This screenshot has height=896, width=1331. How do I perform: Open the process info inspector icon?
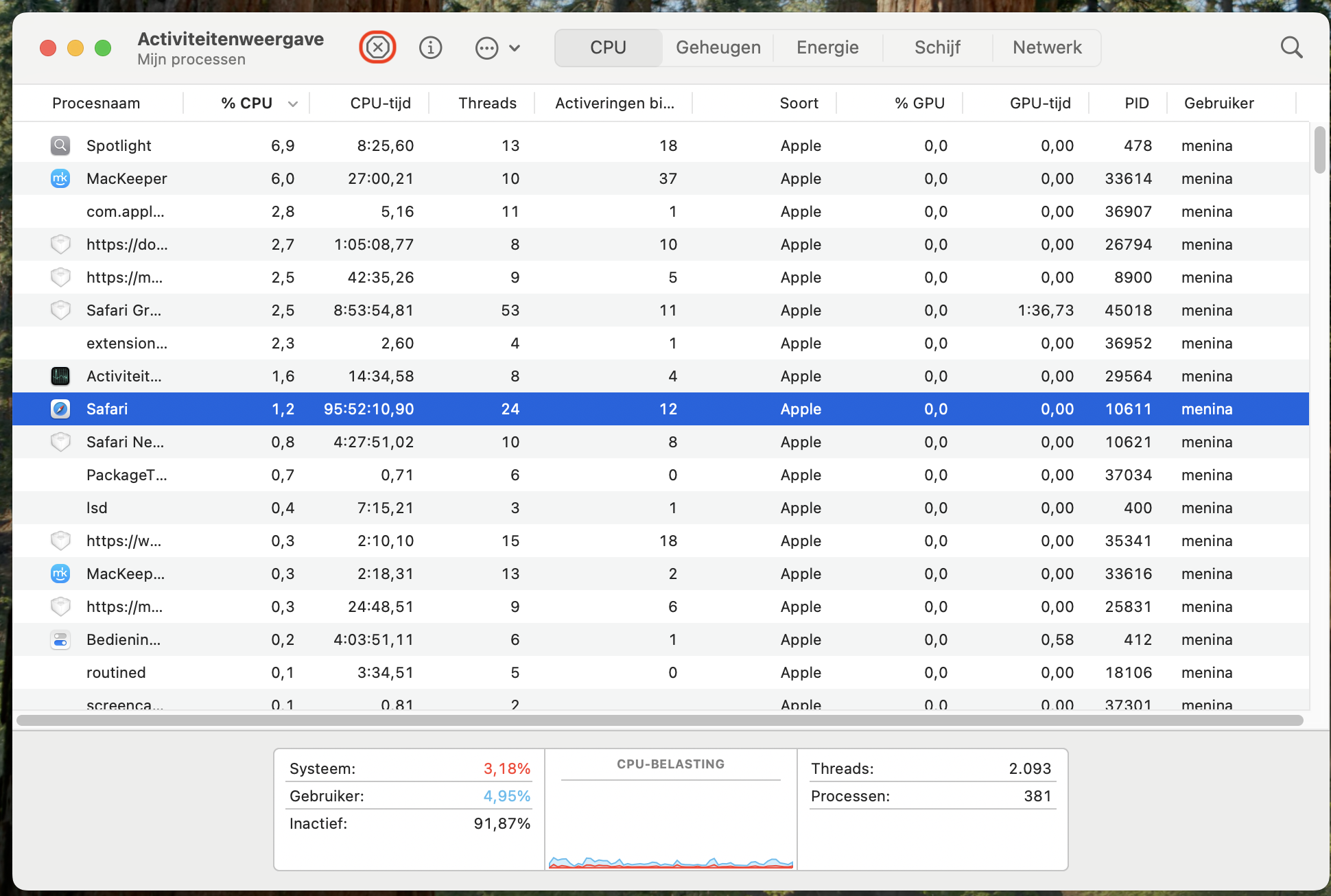click(x=430, y=47)
